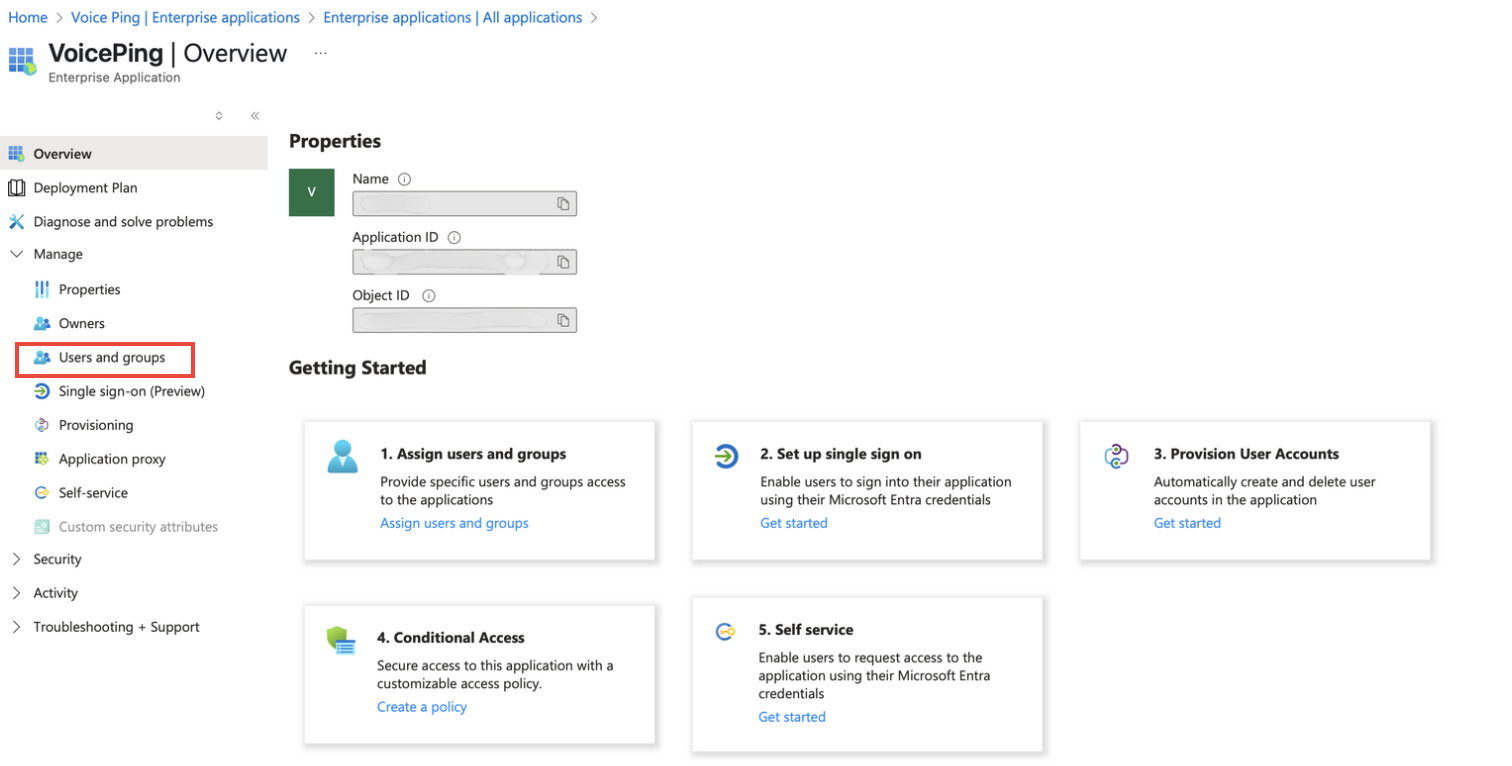
Task: Expand the Activity section
Action: (x=16, y=594)
